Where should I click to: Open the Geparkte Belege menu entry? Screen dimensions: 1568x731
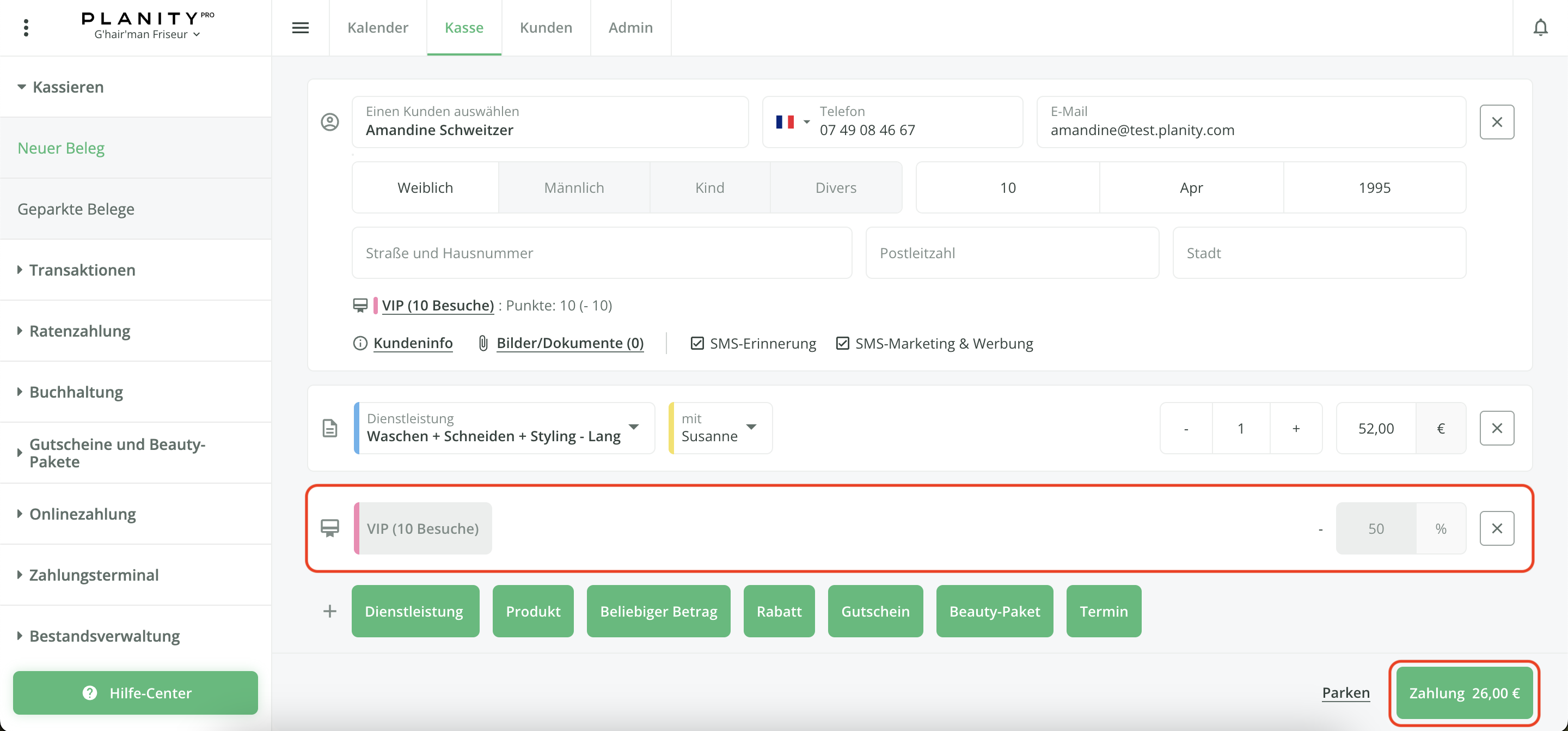pyautogui.click(x=76, y=209)
